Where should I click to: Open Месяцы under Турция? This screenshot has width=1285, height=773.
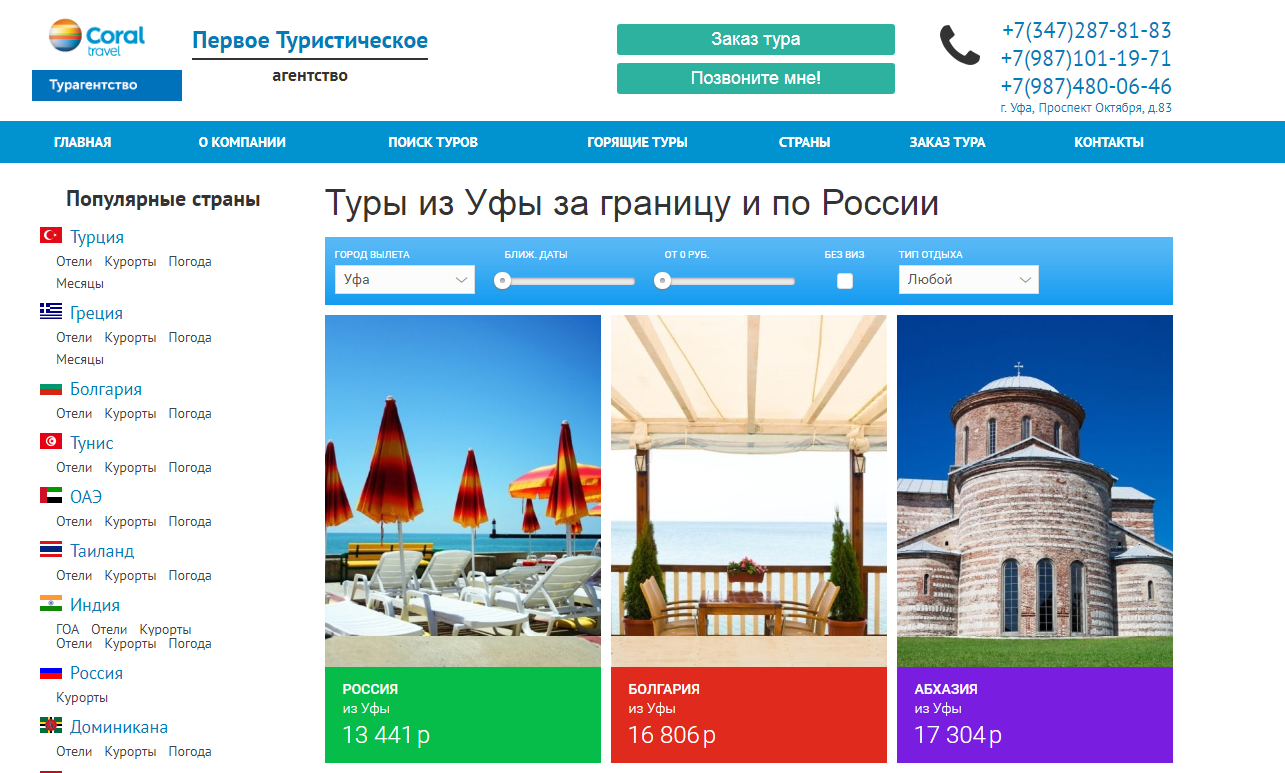point(80,283)
